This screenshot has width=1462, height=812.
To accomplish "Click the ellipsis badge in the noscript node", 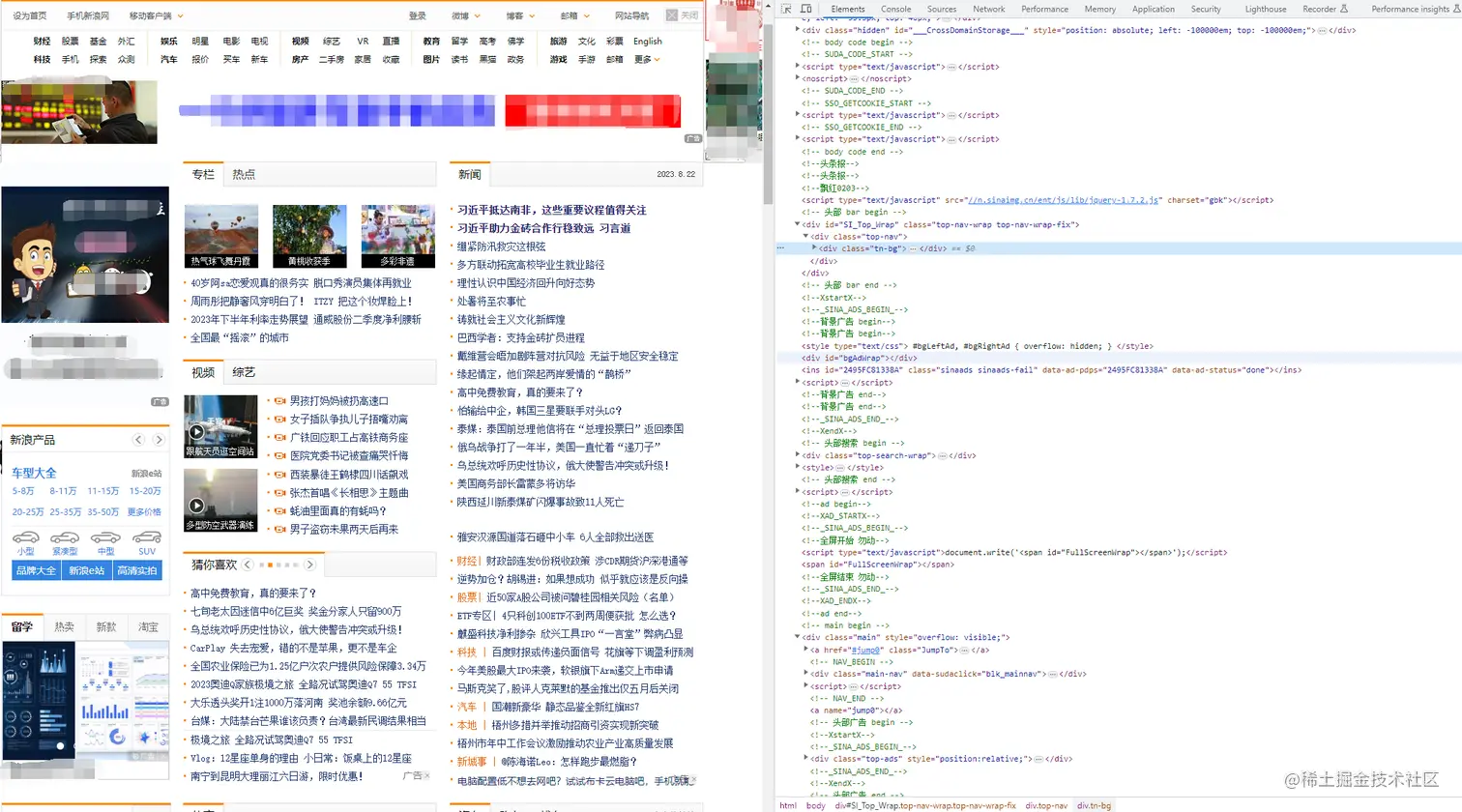I will 854,79.
